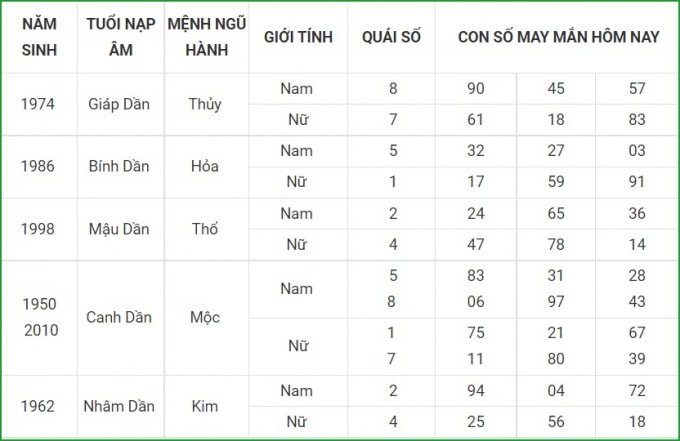Click the 1962 birth year cell
Viewport: 680px width, 441px height.
[38, 406]
